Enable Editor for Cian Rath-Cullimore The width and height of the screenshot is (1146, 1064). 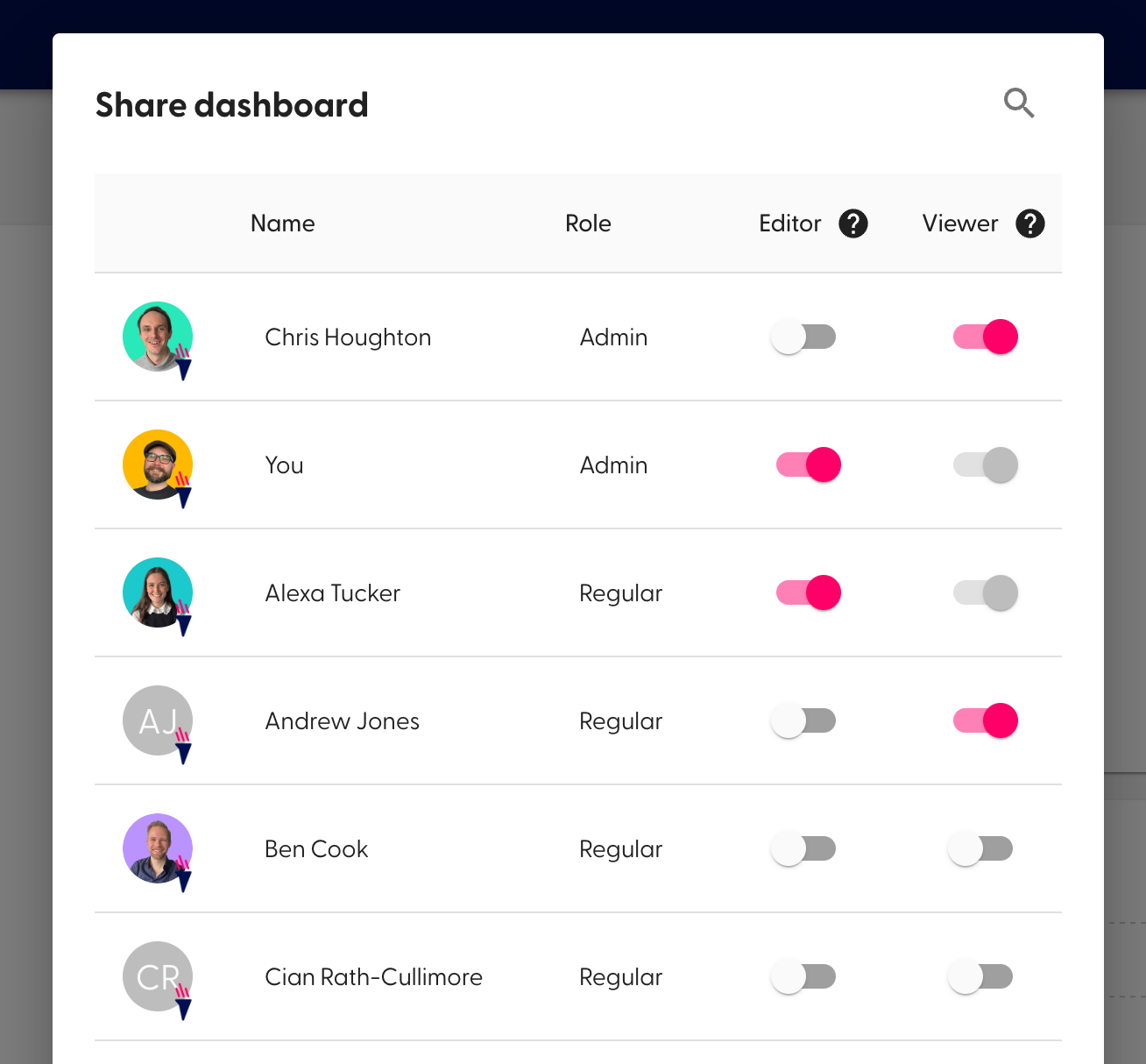(x=803, y=976)
